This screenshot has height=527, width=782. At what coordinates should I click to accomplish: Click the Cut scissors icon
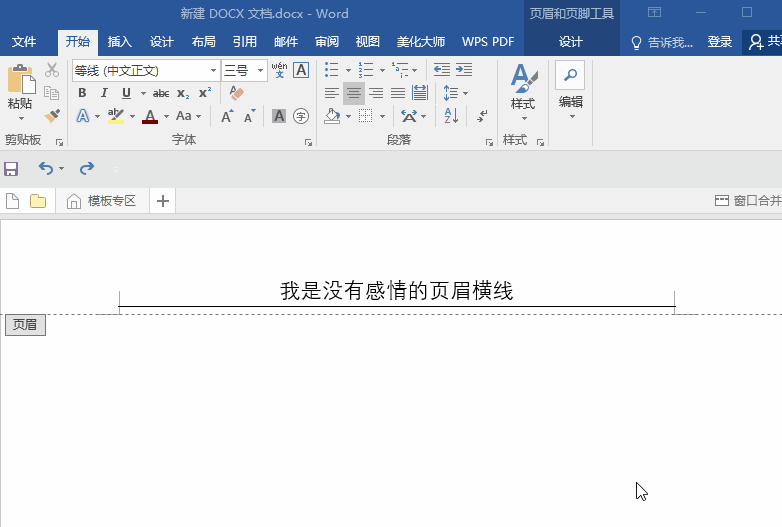click(x=52, y=70)
